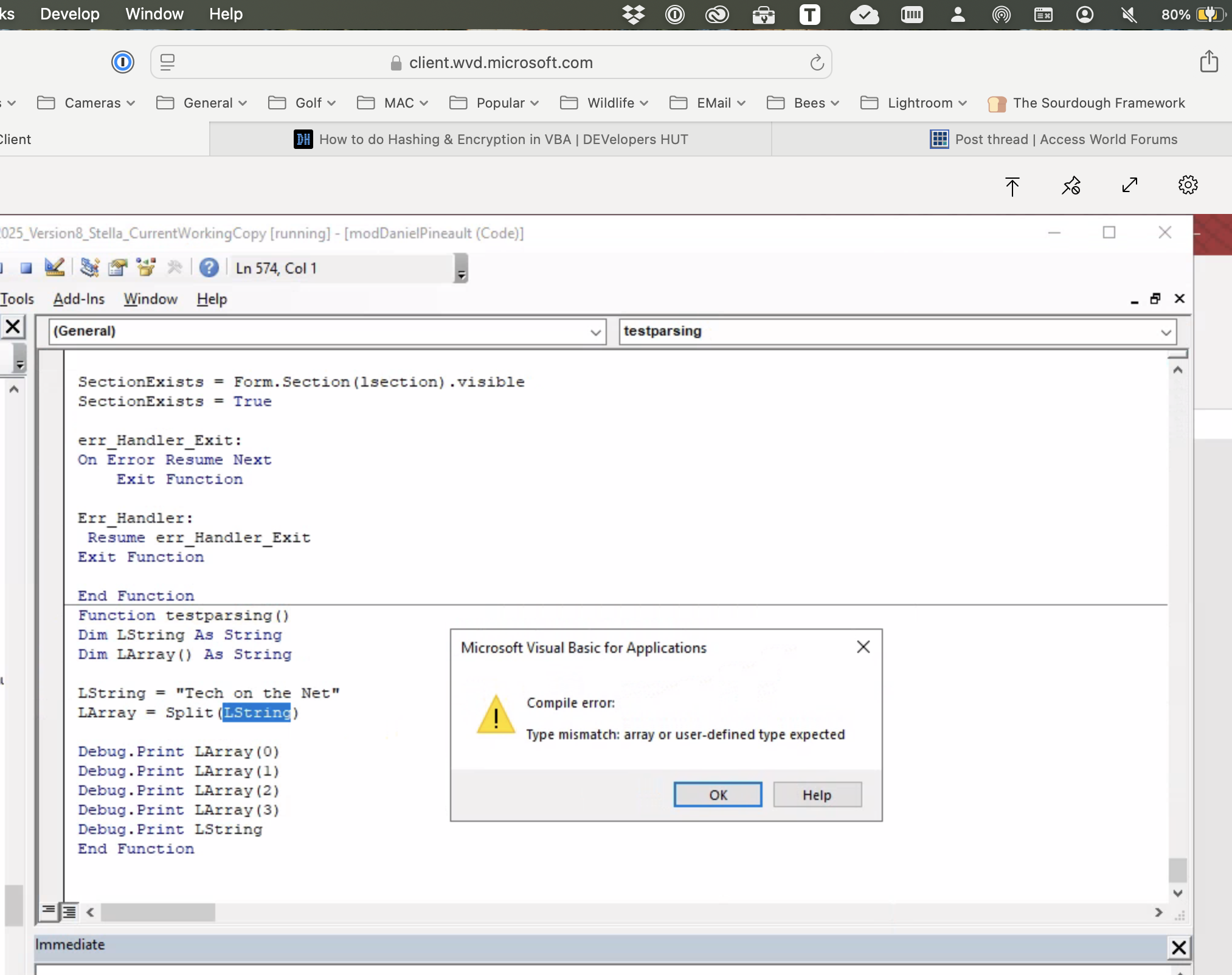The image size is (1232, 975).
Task: Expand the Golf bookmarks folder
Action: (302, 103)
